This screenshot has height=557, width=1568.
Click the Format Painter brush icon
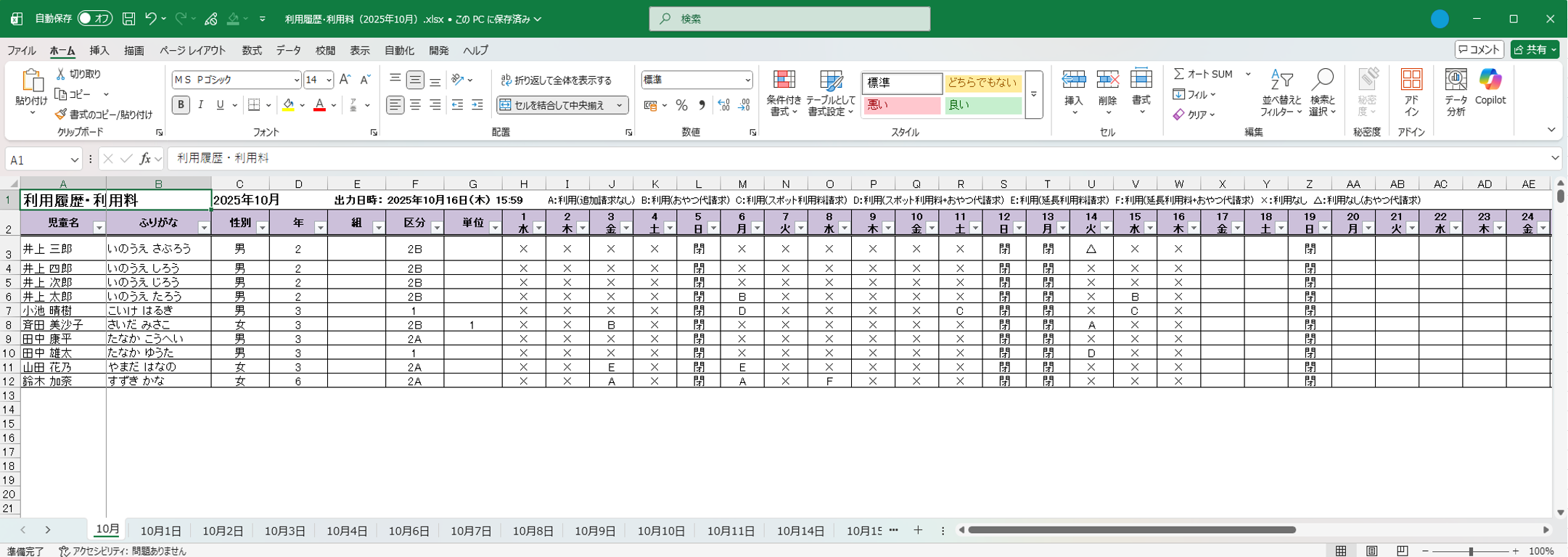point(61,115)
